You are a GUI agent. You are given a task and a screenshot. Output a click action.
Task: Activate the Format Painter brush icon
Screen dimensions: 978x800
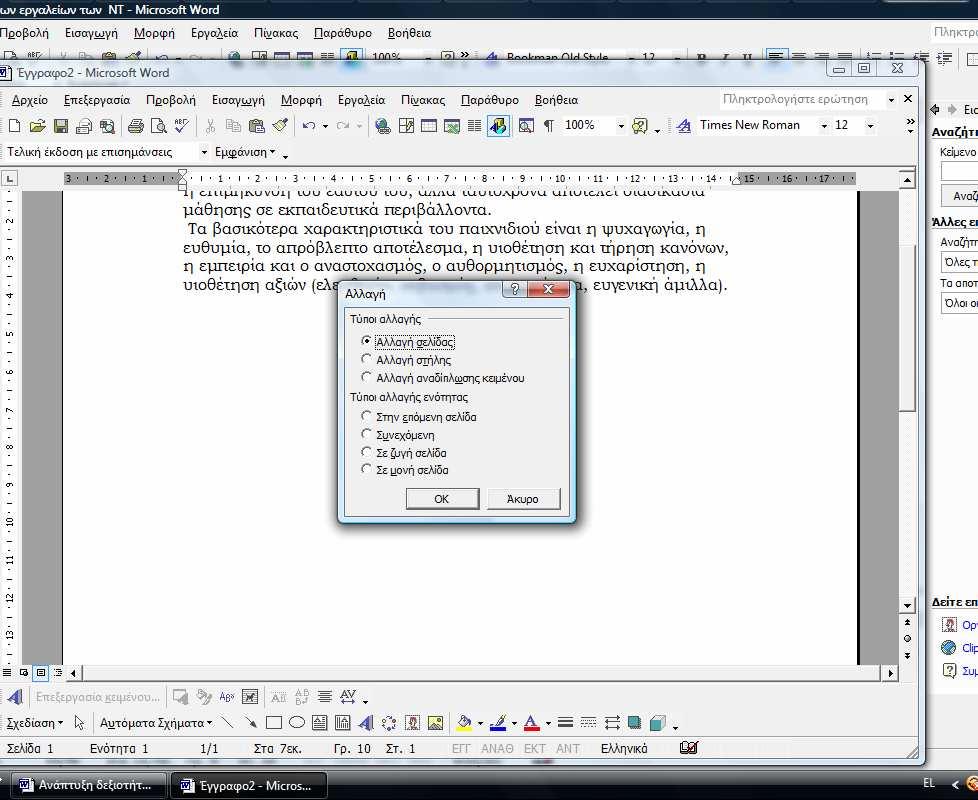tap(280, 126)
